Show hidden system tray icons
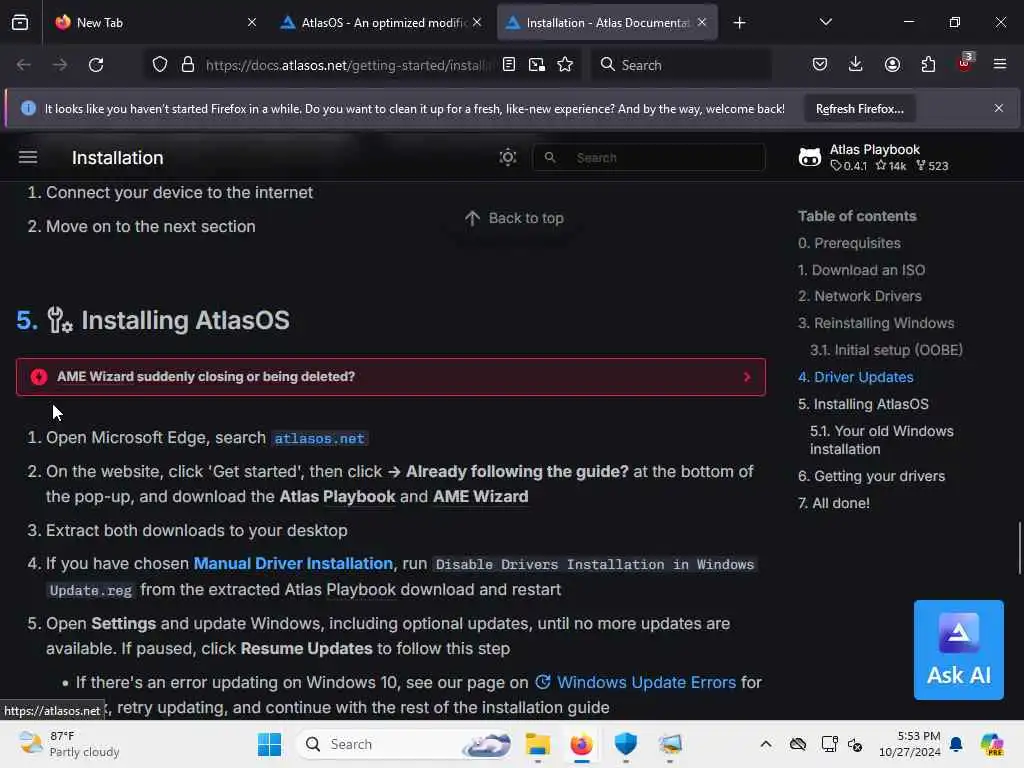 coord(765,744)
